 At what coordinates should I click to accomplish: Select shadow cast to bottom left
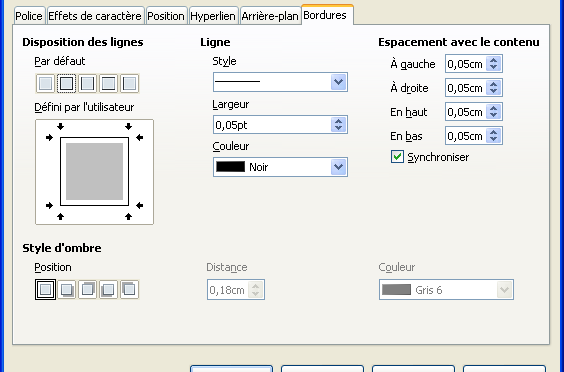[108, 289]
